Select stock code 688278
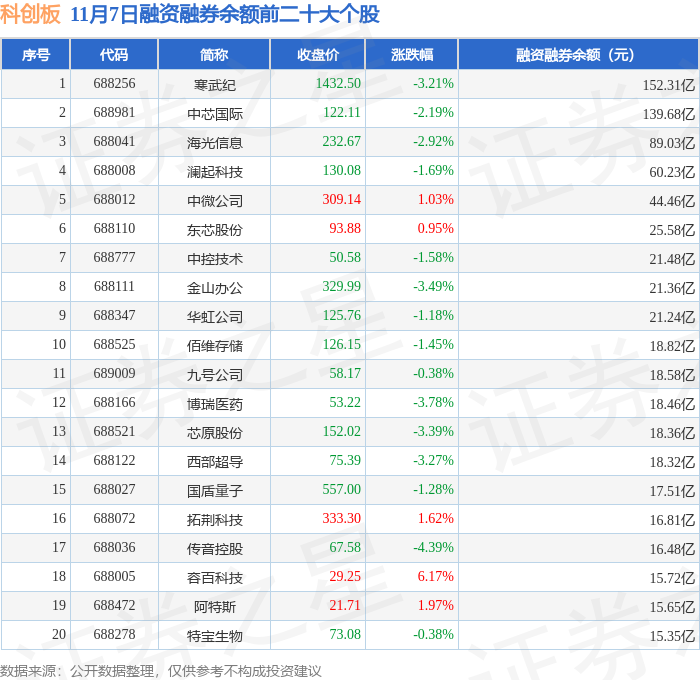700x680 pixels. 114,635
